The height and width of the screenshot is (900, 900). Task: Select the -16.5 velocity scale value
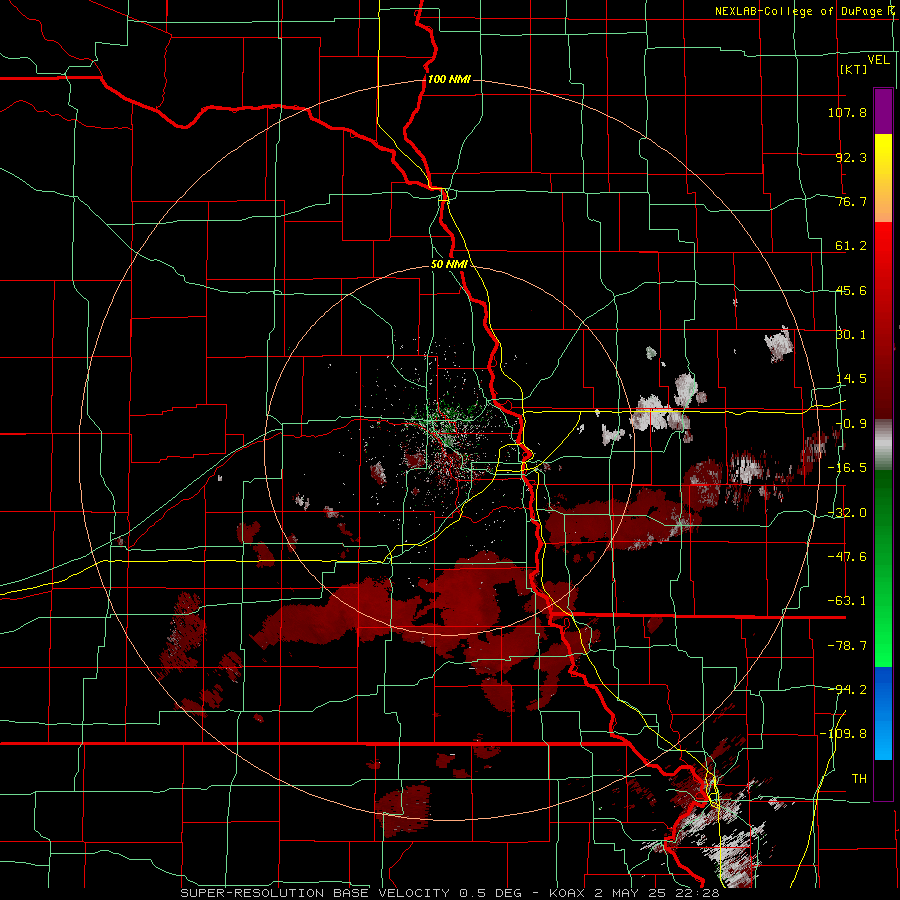(847, 468)
